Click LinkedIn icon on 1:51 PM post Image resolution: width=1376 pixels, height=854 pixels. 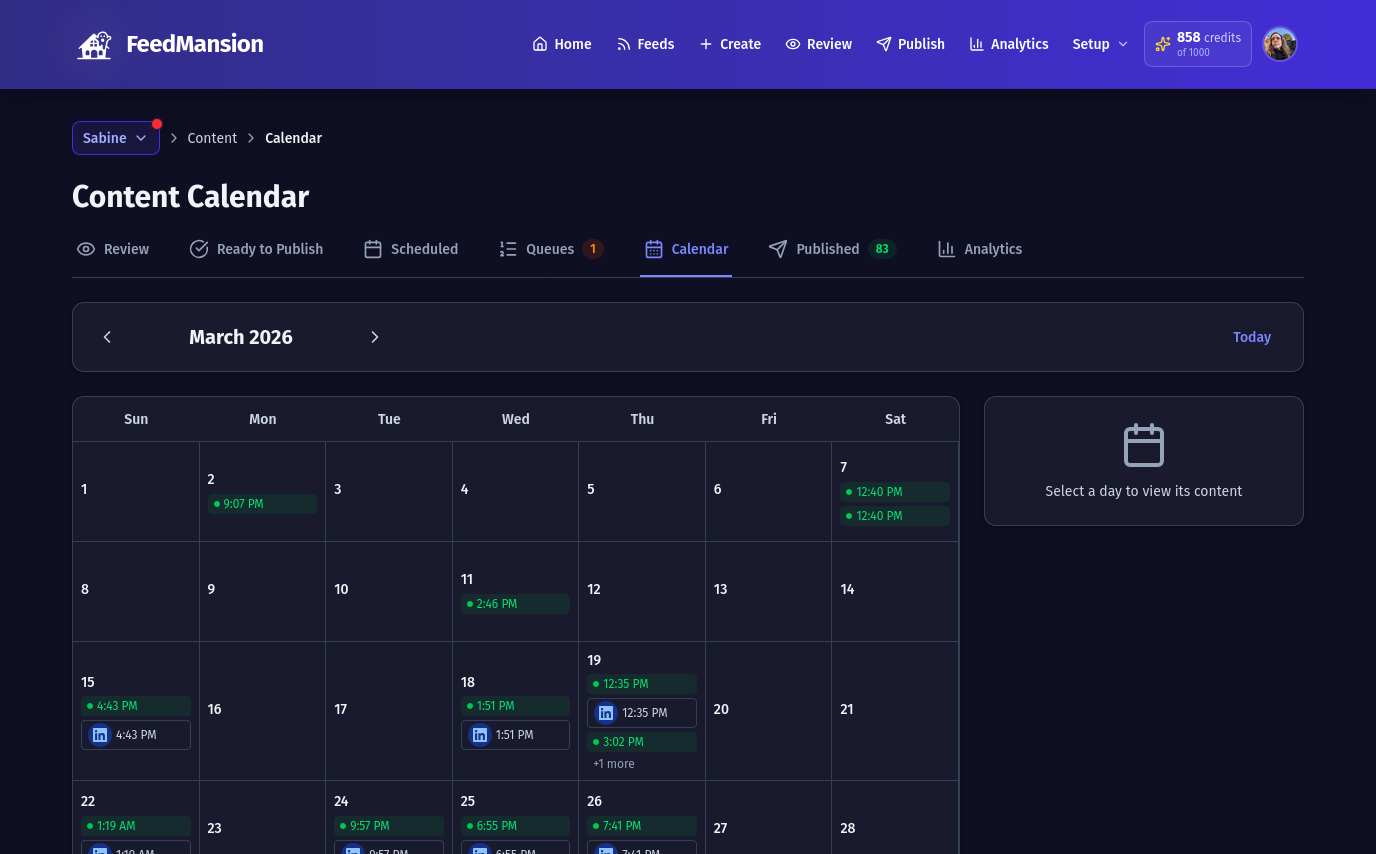click(x=480, y=735)
